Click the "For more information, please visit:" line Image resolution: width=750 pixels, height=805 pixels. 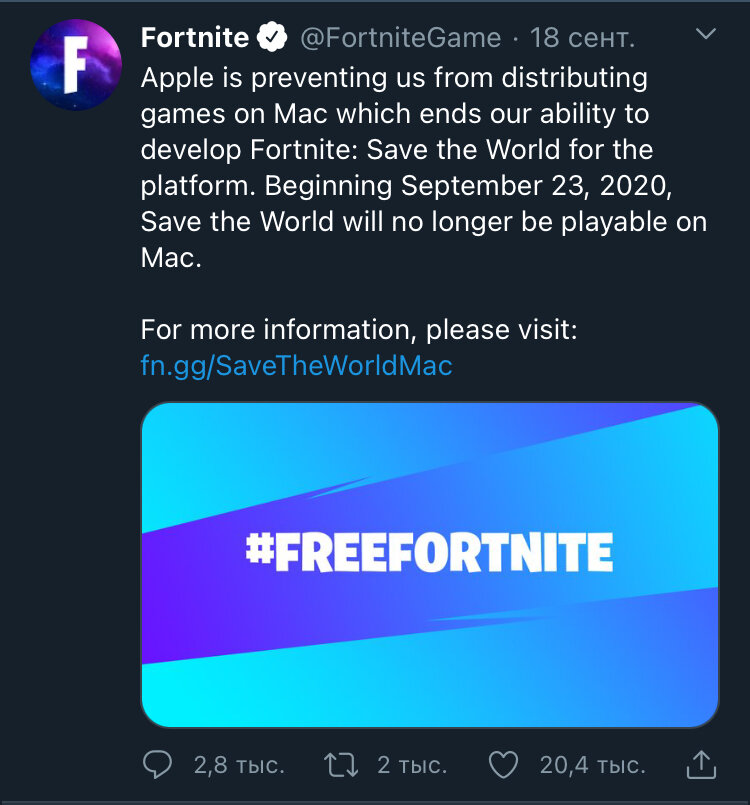[x=358, y=330]
